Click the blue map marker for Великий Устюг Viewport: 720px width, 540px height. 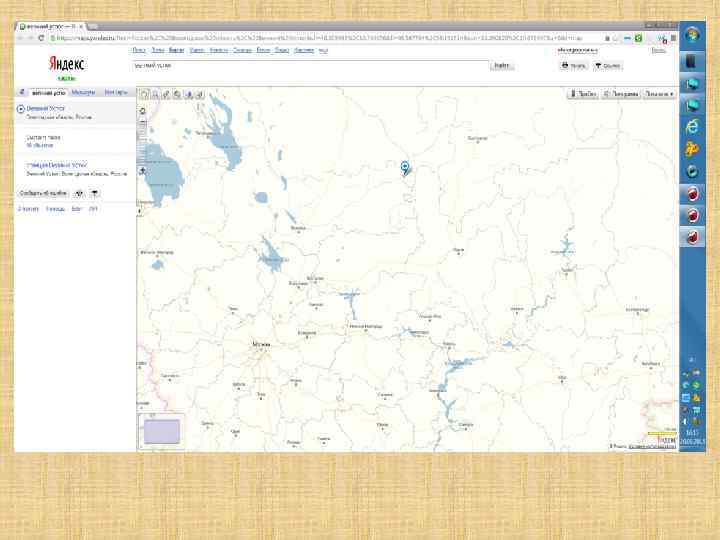405,167
